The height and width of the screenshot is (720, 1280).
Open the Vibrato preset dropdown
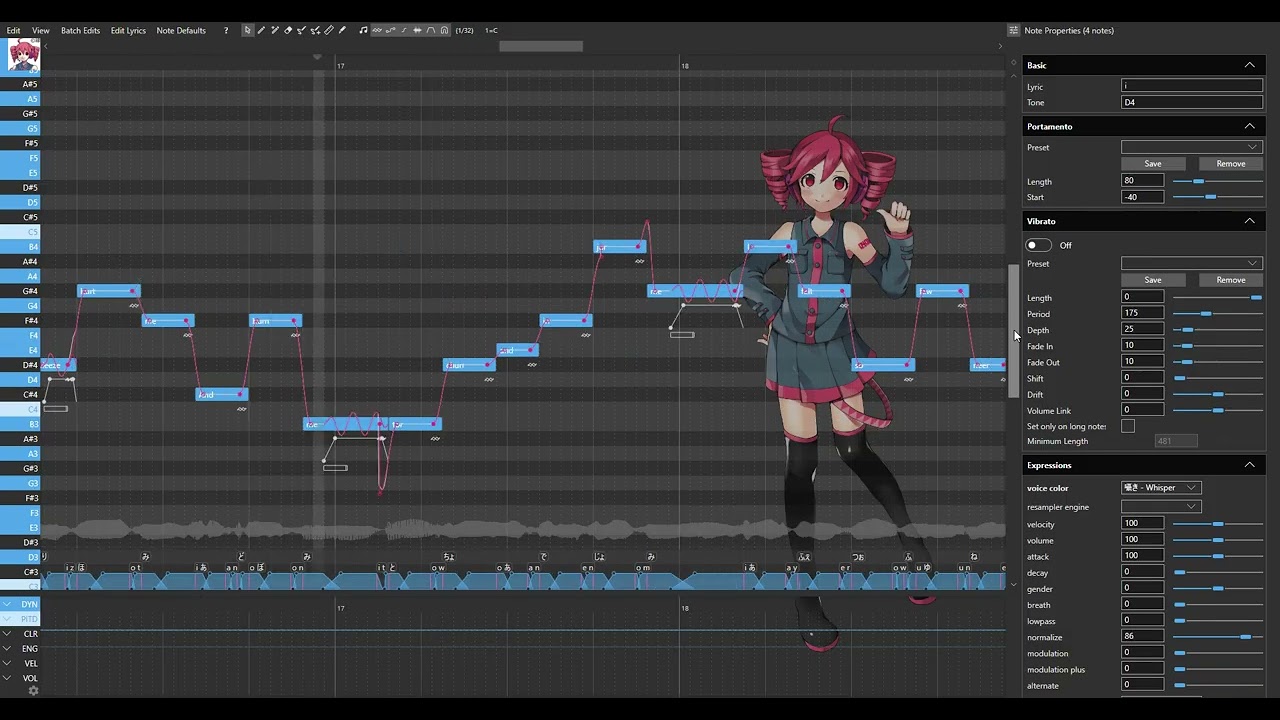pyautogui.click(x=1192, y=263)
